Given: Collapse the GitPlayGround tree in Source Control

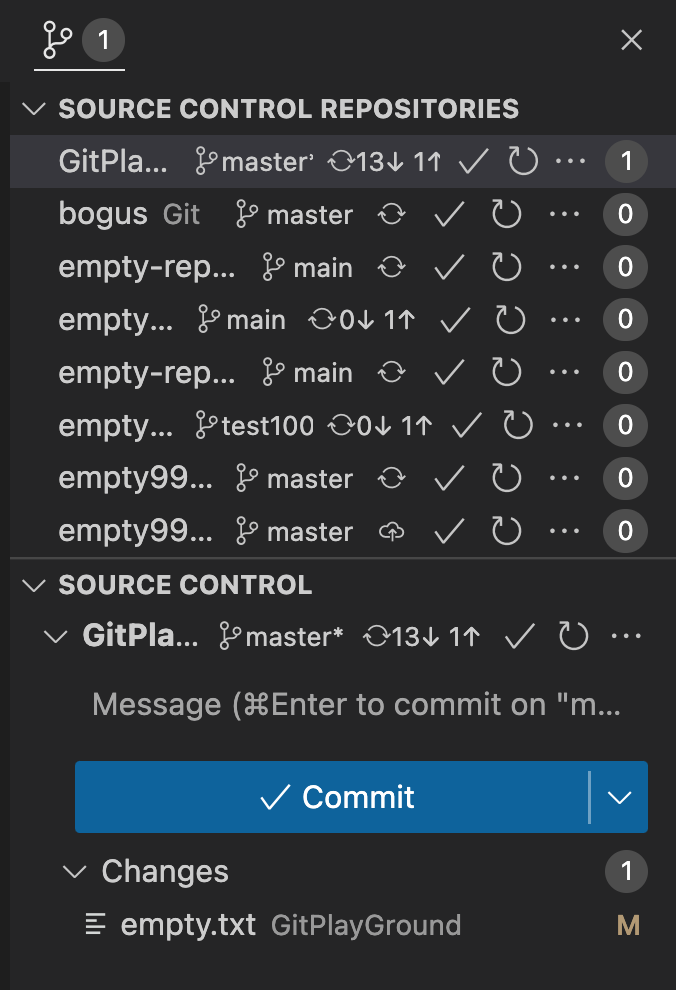Looking at the screenshot, I should coord(56,636).
